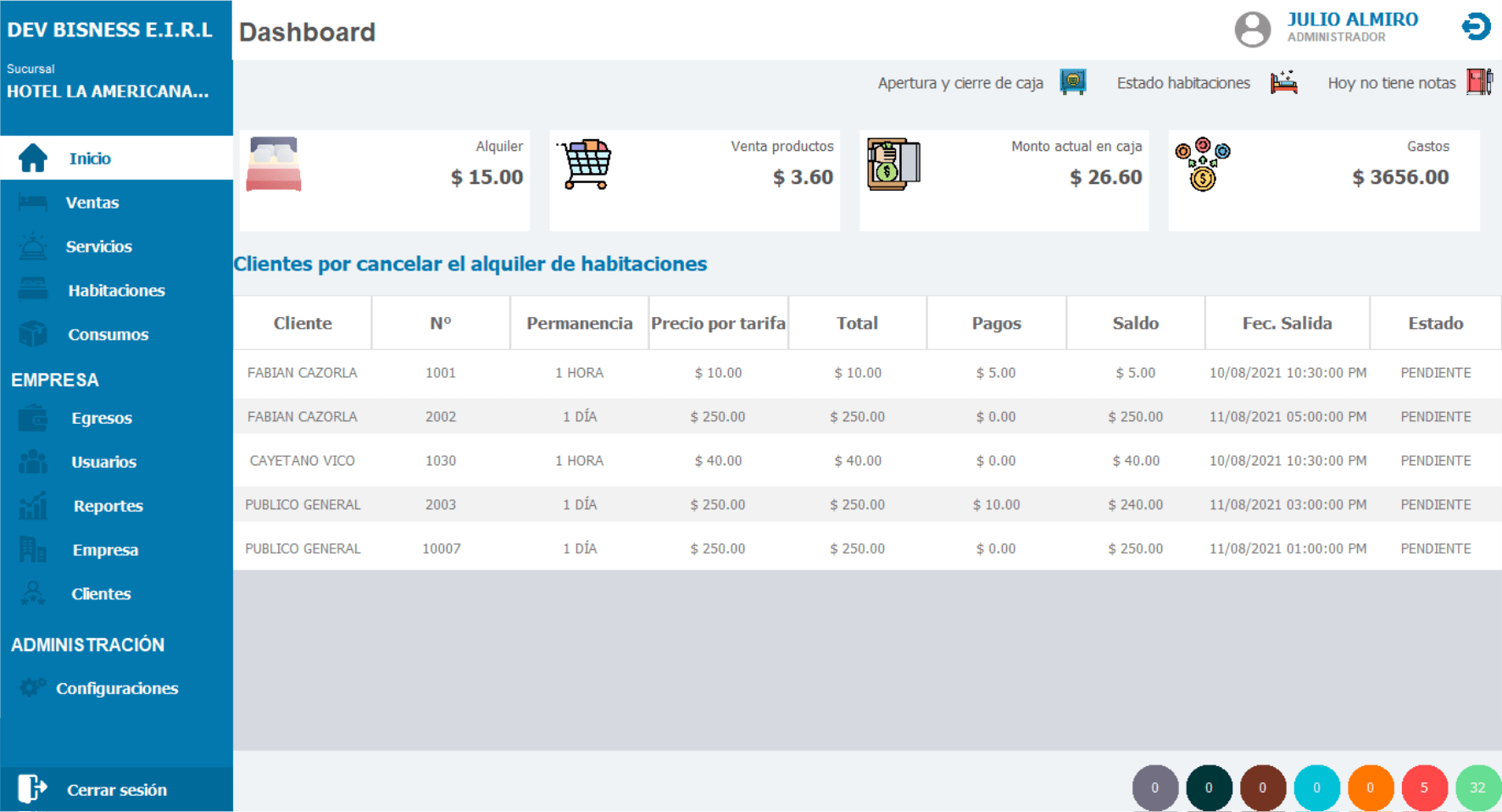Click the Apertura y cierre de caja link
The height and width of the screenshot is (812, 1502).
(960, 83)
